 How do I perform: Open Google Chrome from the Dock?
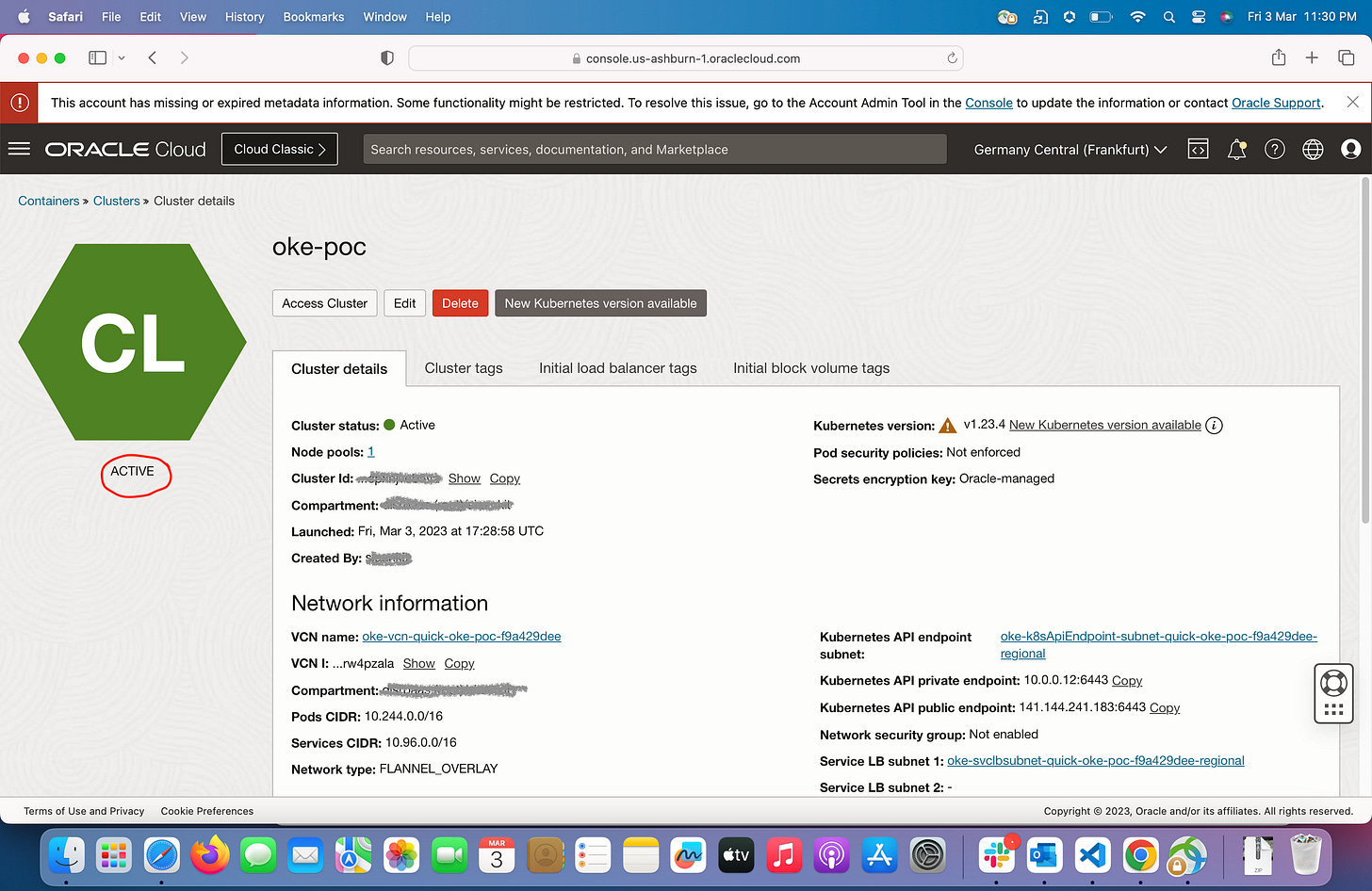pyautogui.click(x=1139, y=855)
